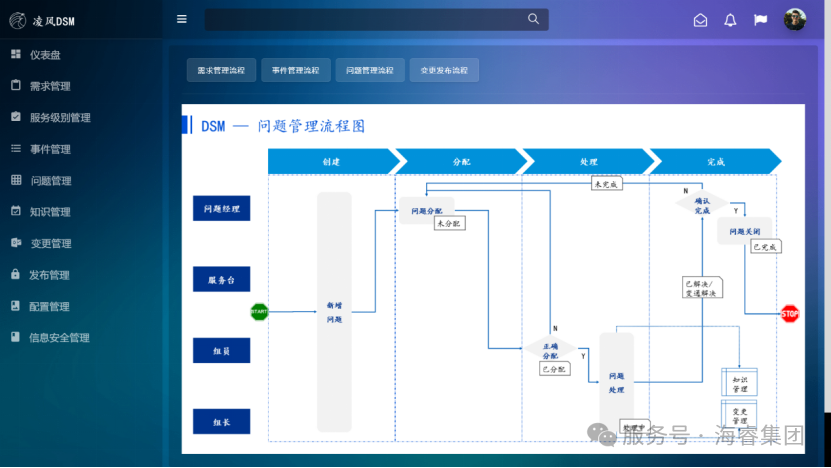831x468 pixels.
Task: Open the notification bell icon
Action: click(x=730, y=20)
